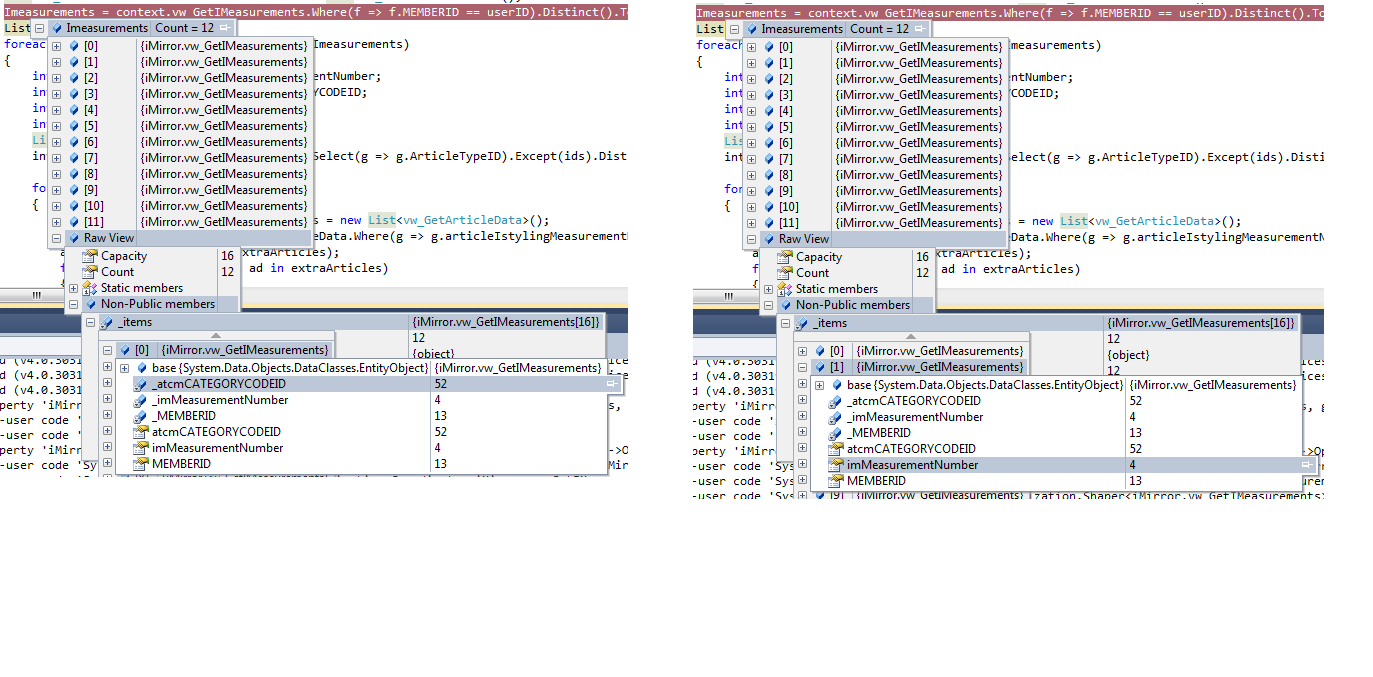
Task: Expand base EntityObject in right screenshot
Action: (819, 385)
